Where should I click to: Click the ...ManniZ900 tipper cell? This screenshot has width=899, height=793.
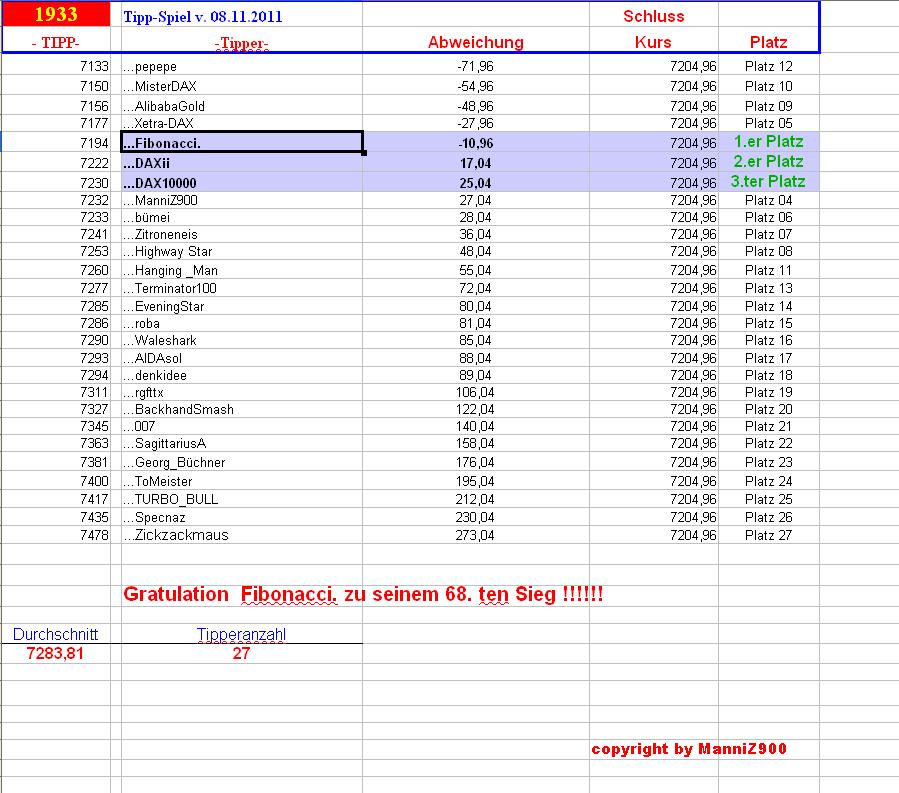tap(241, 200)
